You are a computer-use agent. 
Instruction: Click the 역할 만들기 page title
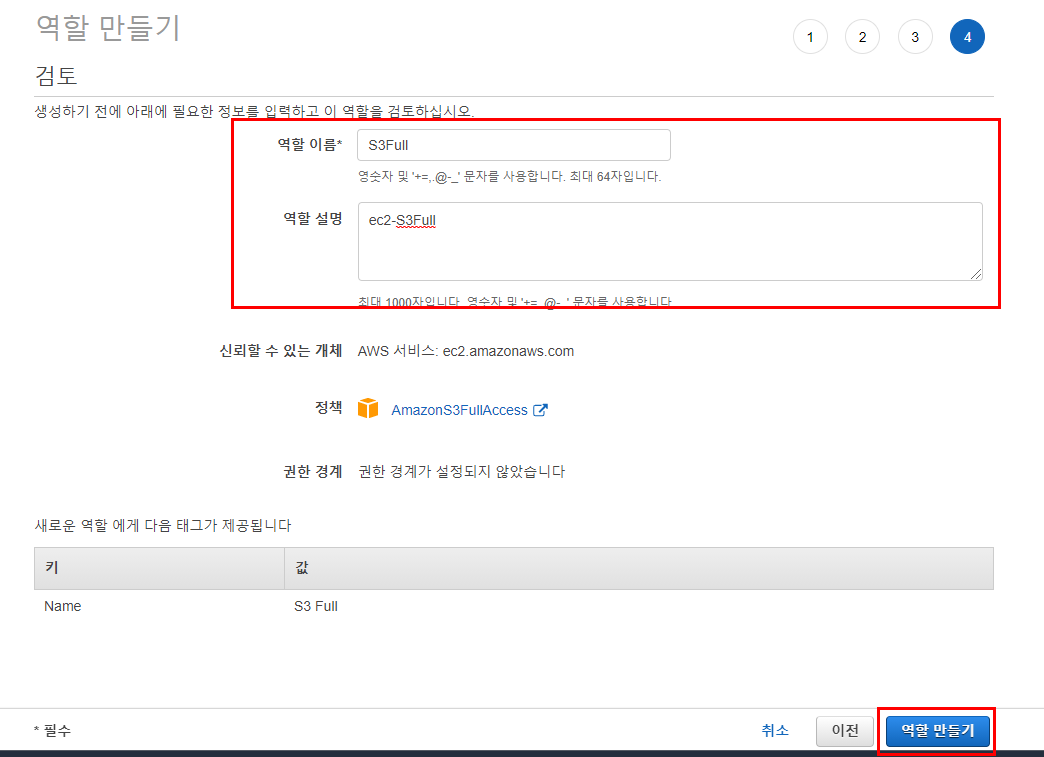tap(108, 28)
